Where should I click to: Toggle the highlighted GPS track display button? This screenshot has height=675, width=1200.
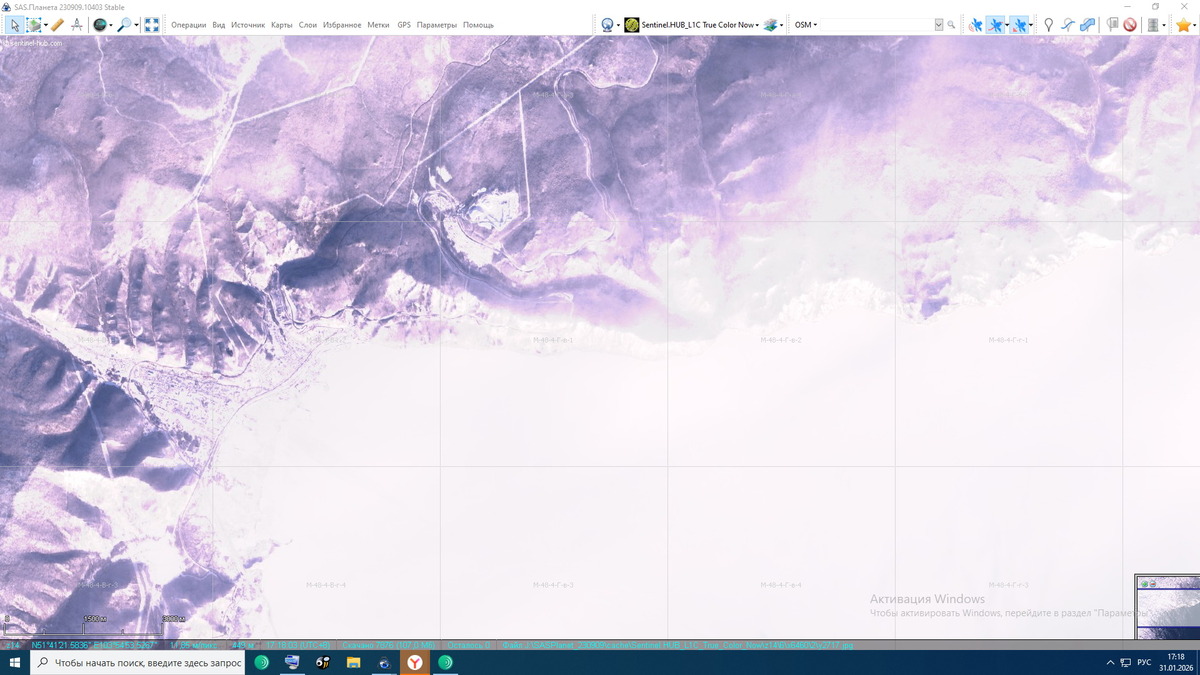tap(995, 25)
